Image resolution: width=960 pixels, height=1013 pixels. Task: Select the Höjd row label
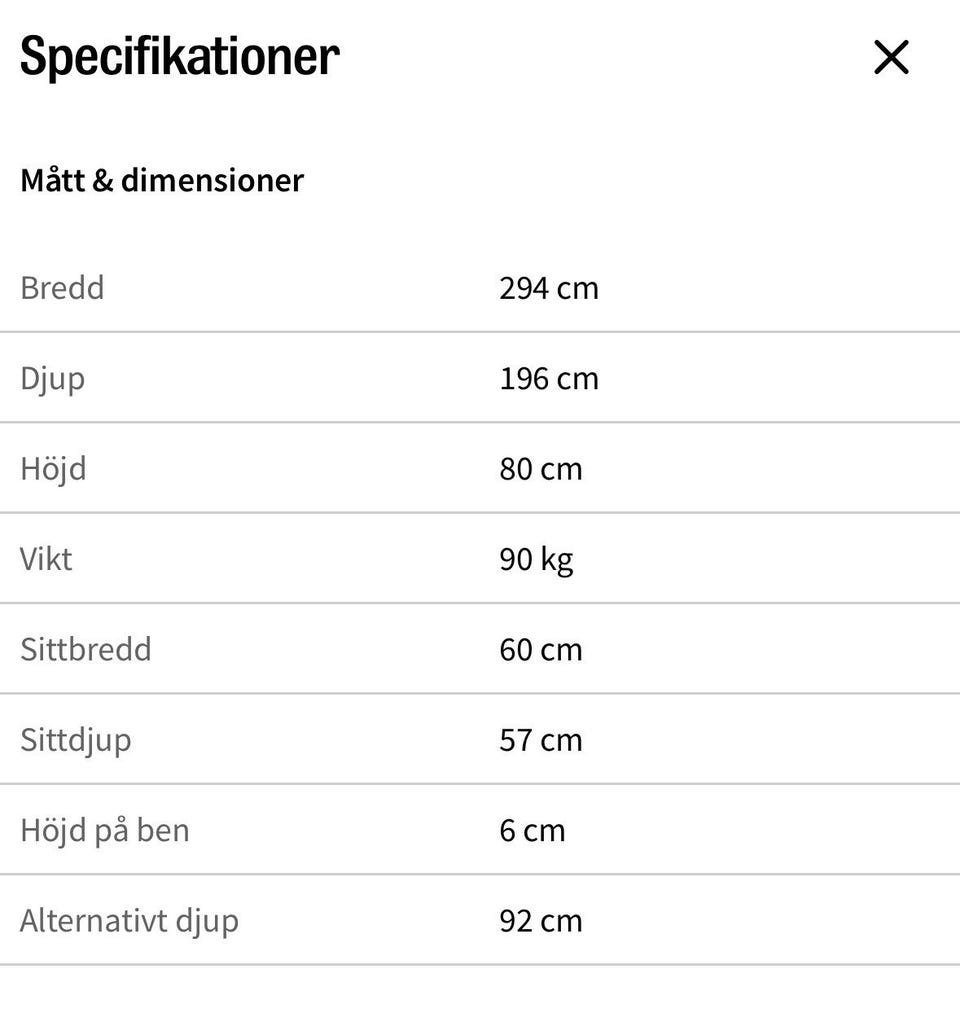(53, 469)
